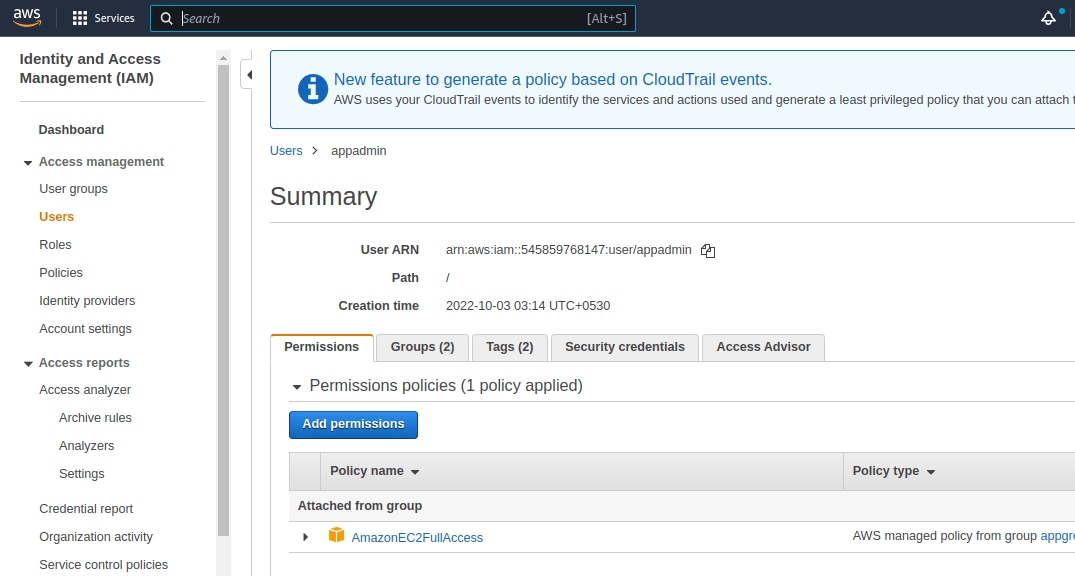Open the AmazonEC2FullAccess policy link
Viewport: 1075px width, 576px height.
coord(417,538)
